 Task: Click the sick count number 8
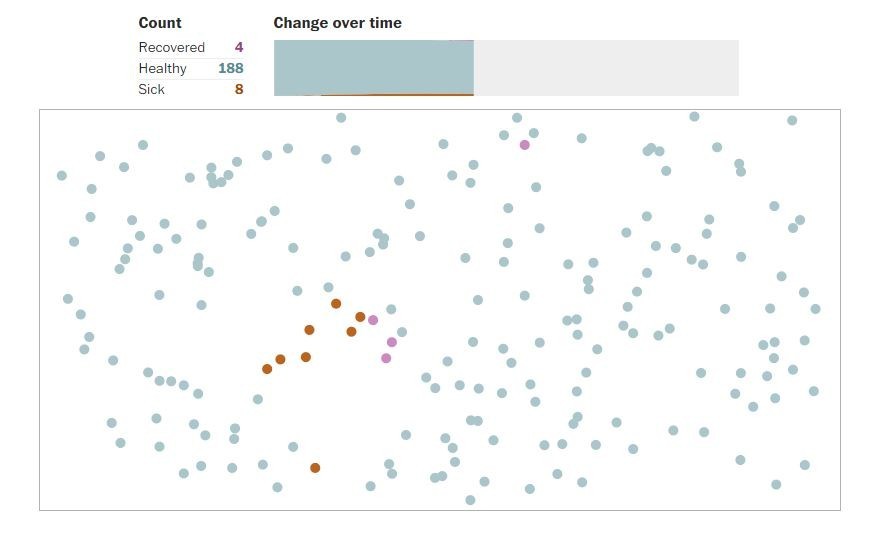pos(239,89)
